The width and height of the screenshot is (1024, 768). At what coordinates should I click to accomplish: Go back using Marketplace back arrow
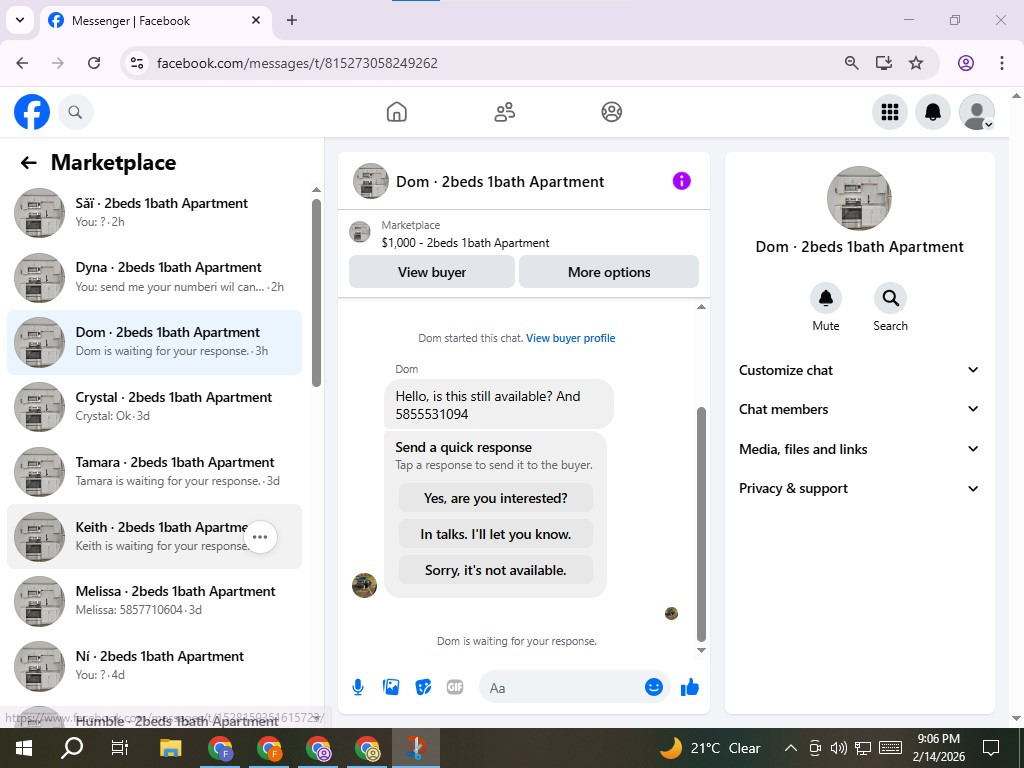(29, 163)
